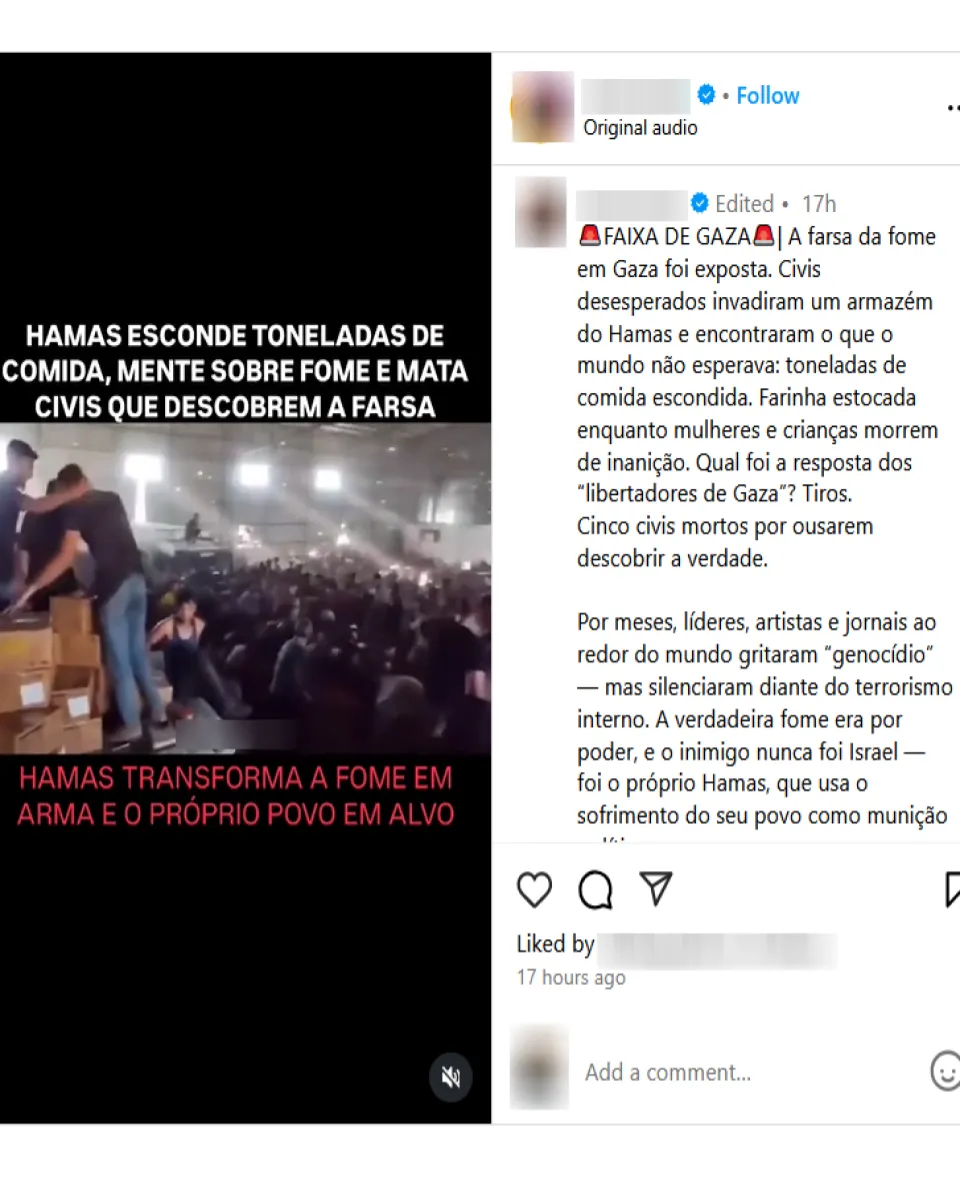Click your avatar beside comment box
This screenshot has width=960, height=1200.
(x=539, y=1067)
